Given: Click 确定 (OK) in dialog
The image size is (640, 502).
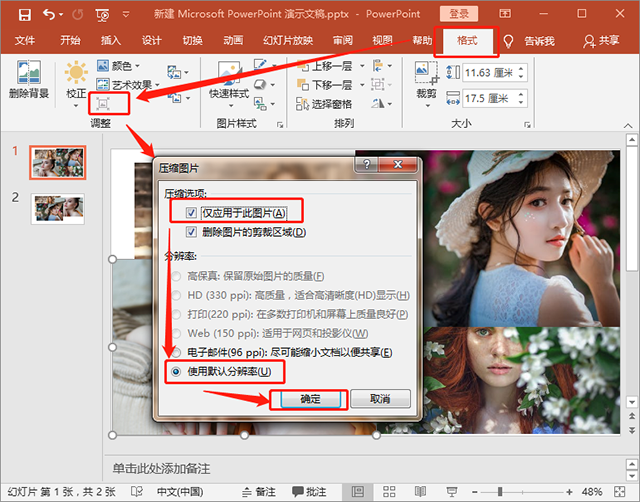Looking at the screenshot, I should pos(310,399).
